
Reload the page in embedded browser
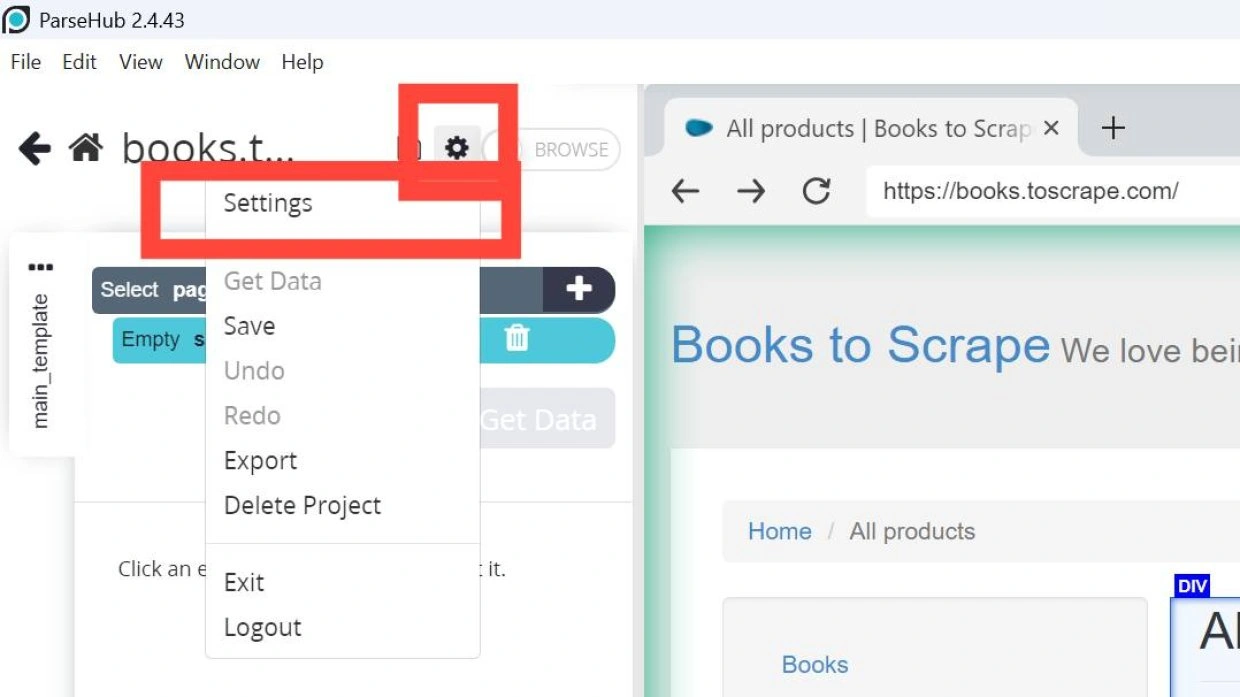click(817, 191)
